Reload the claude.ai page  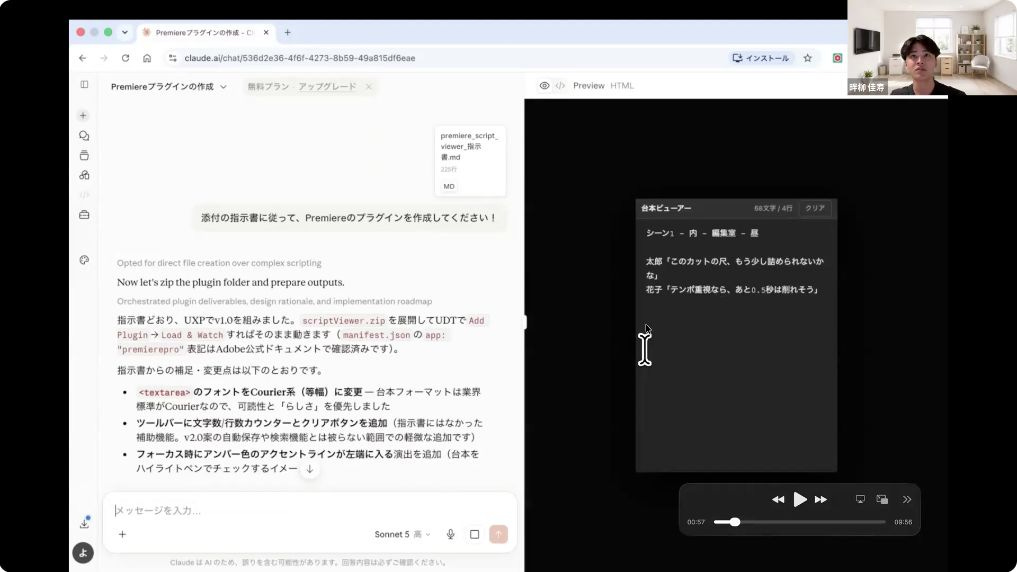tap(125, 58)
